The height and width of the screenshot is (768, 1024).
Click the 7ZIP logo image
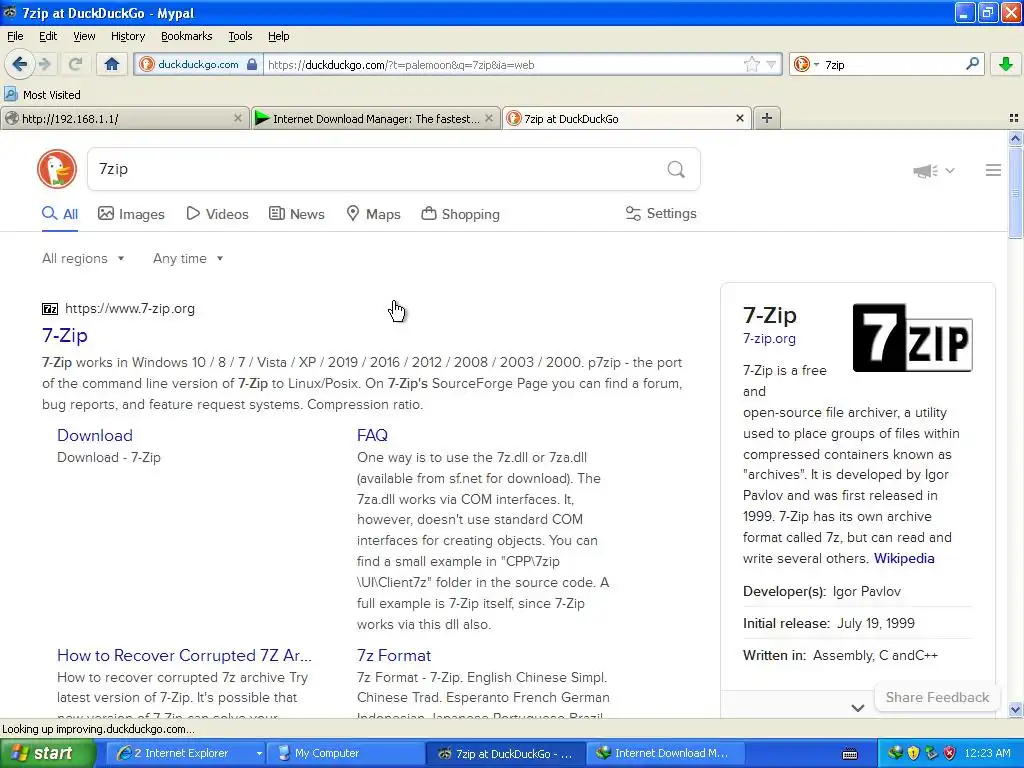tap(912, 338)
